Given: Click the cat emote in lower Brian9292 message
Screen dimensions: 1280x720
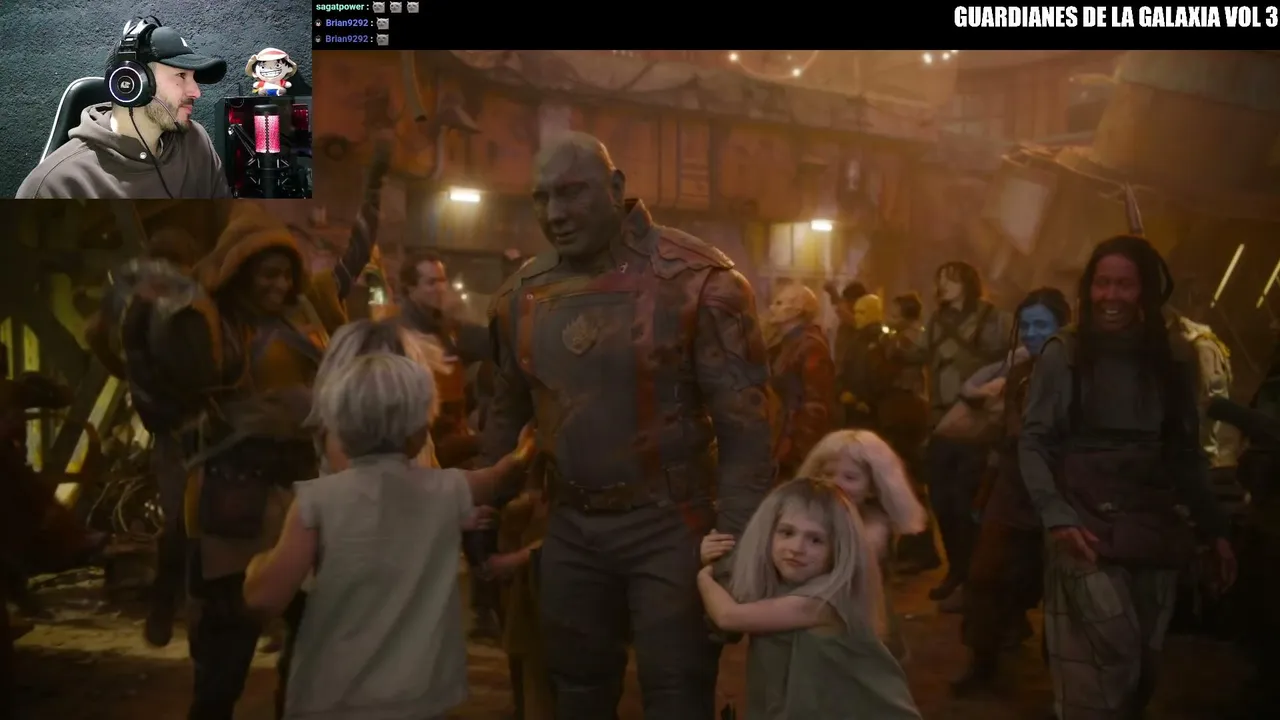Looking at the screenshot, I should (x=383, y=39).
